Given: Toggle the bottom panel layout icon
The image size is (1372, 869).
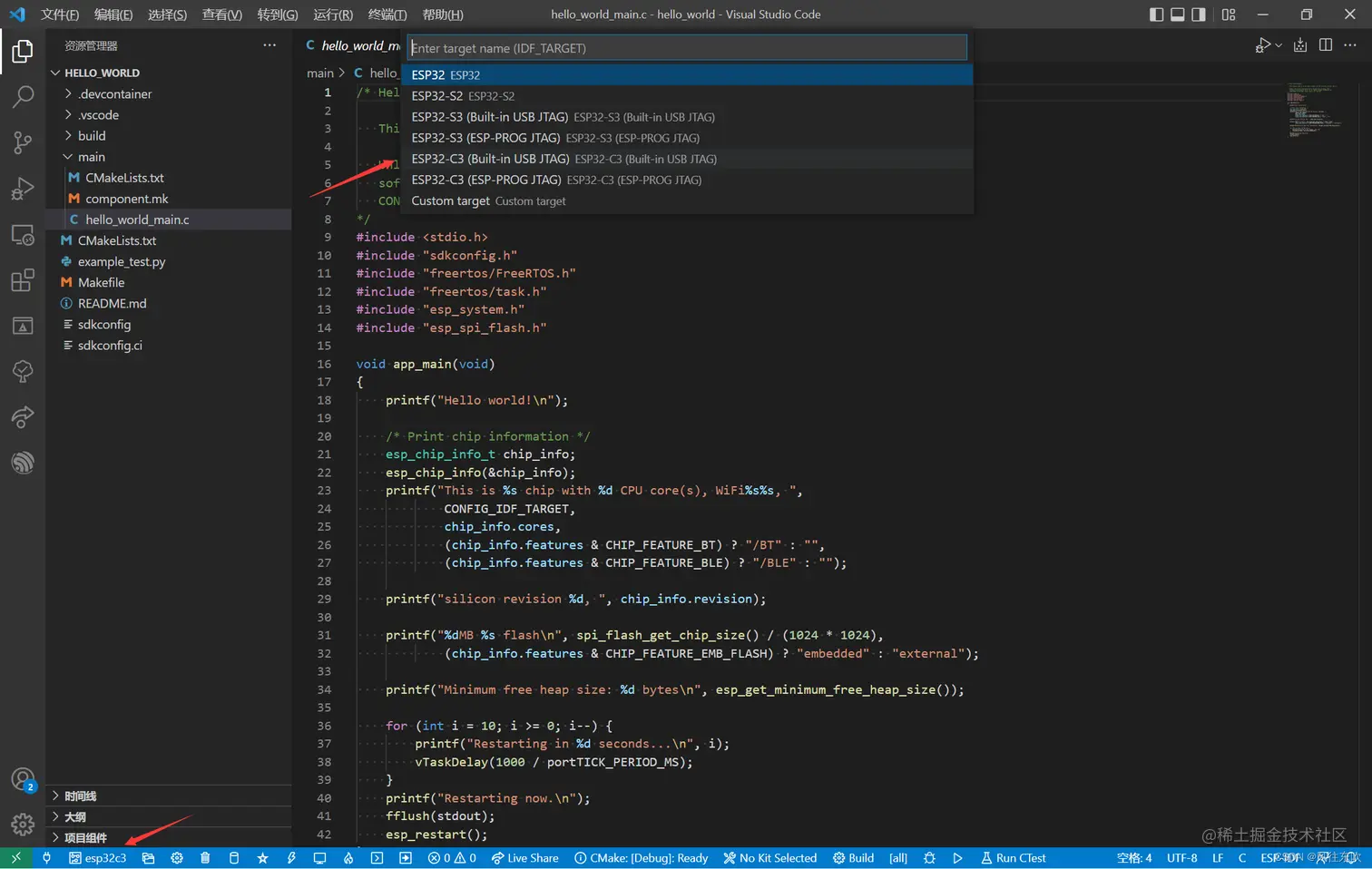Looking at the screenshot, I should coord(1178,15).
